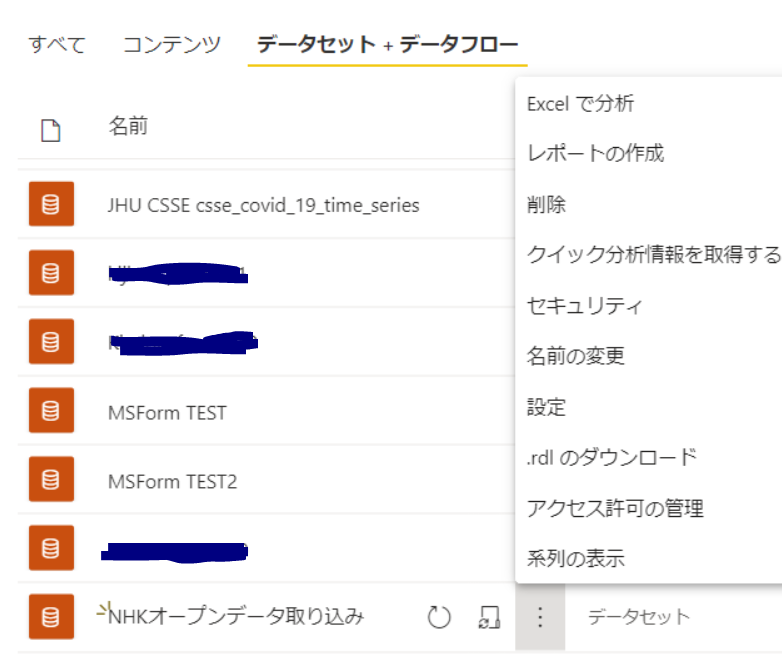The width and height of the screenshot is (782, 656).
Task: Schedule refresh for NHKオープンデータ取り込み
Action: pos(489,617)
